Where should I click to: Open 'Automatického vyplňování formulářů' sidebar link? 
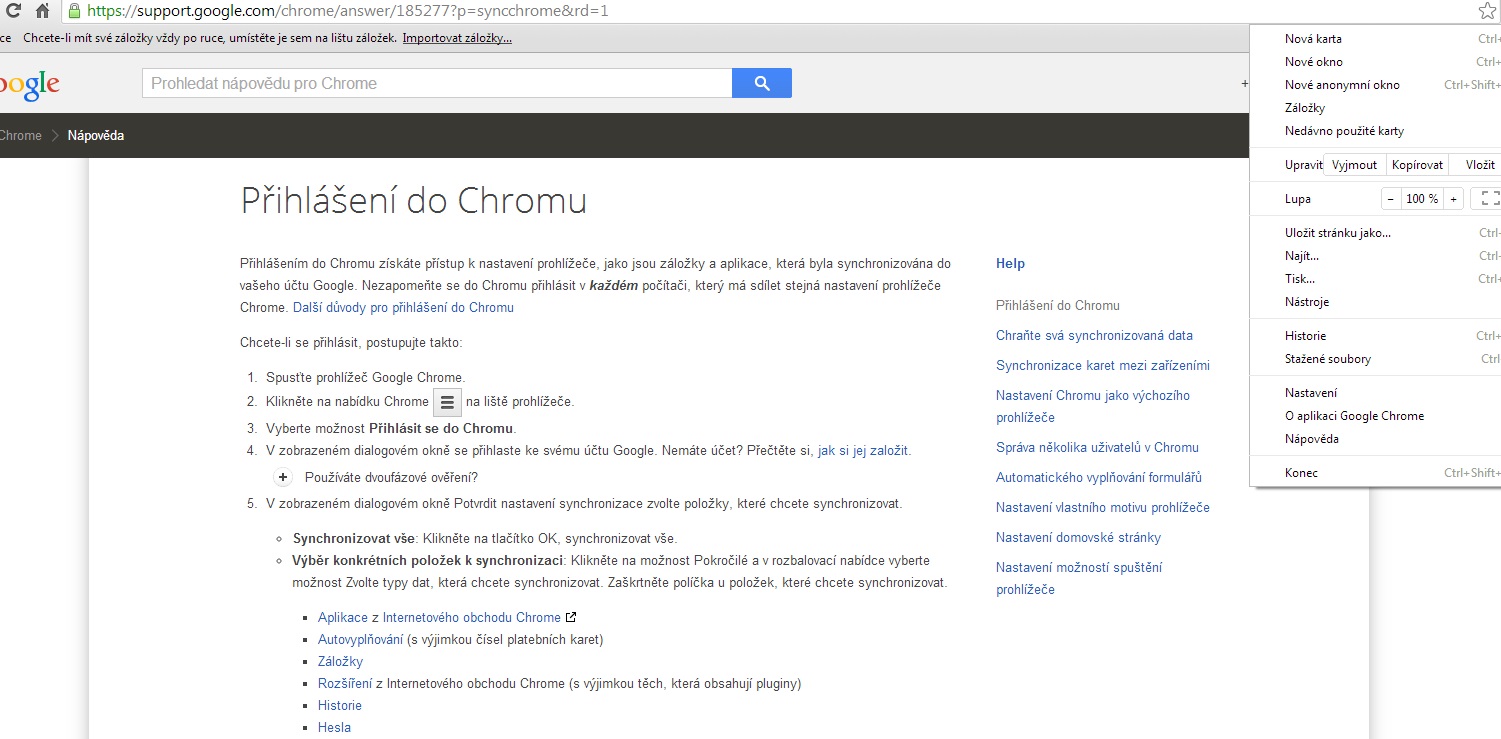click(x=1099, y=477)
